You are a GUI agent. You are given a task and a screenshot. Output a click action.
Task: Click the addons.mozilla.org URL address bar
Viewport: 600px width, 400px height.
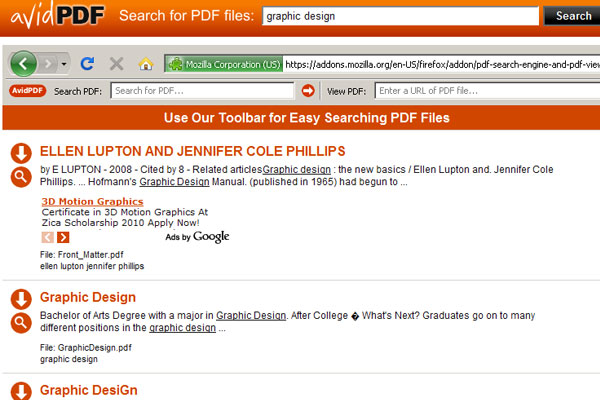[442, 64]
